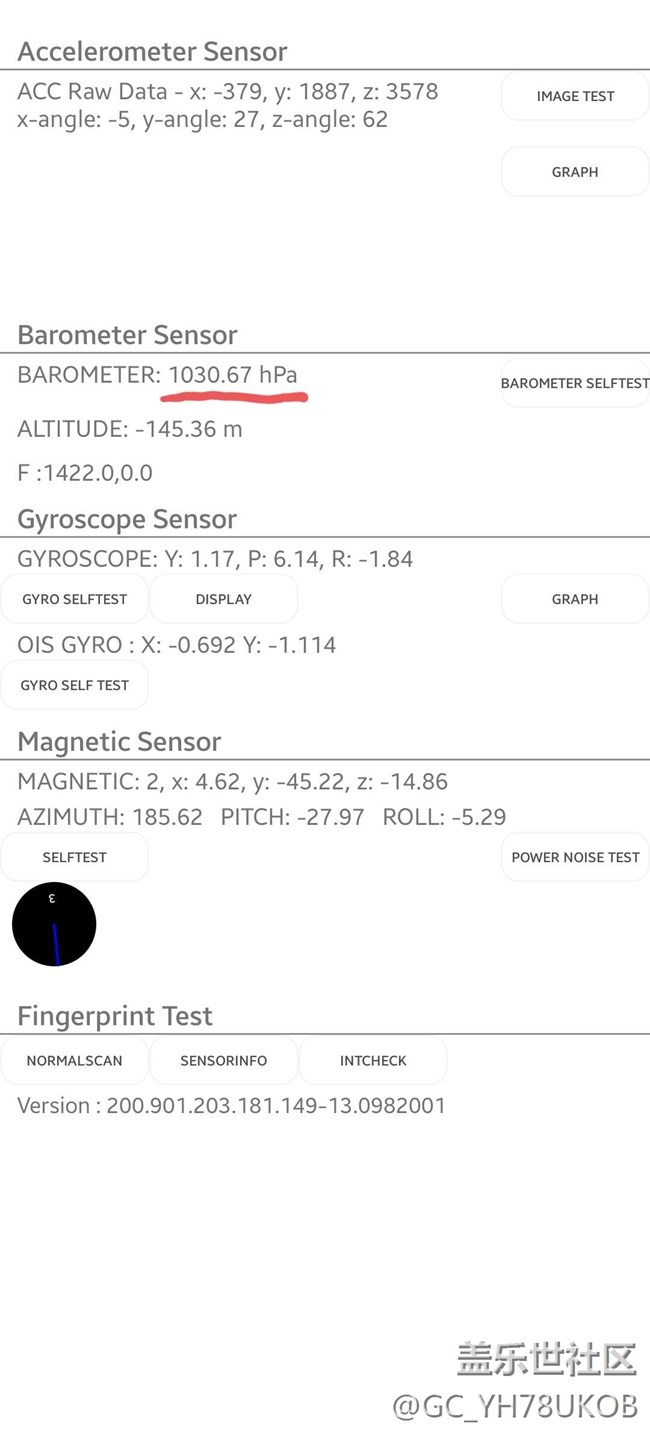Open the GRAPH for Accelerometer Sensor
The image size is (650, 1444).
coord(575,172)
